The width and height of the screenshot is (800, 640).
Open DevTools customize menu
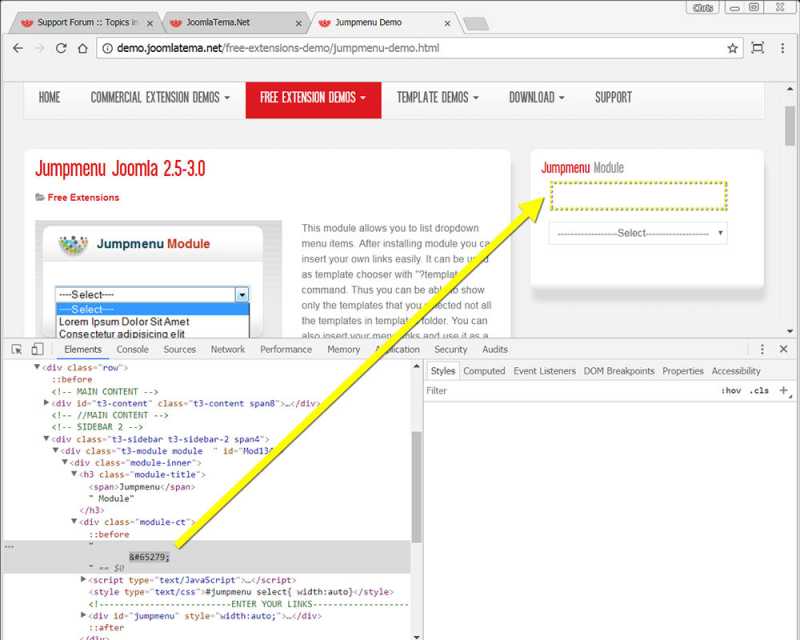tap(762, 349)
